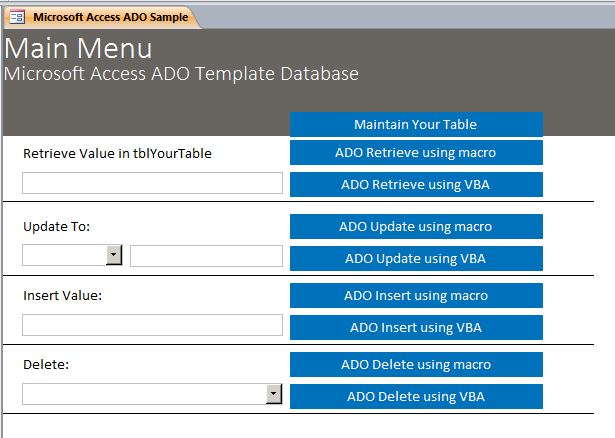Click the 'Delete:' label

(x=46, y=364)
